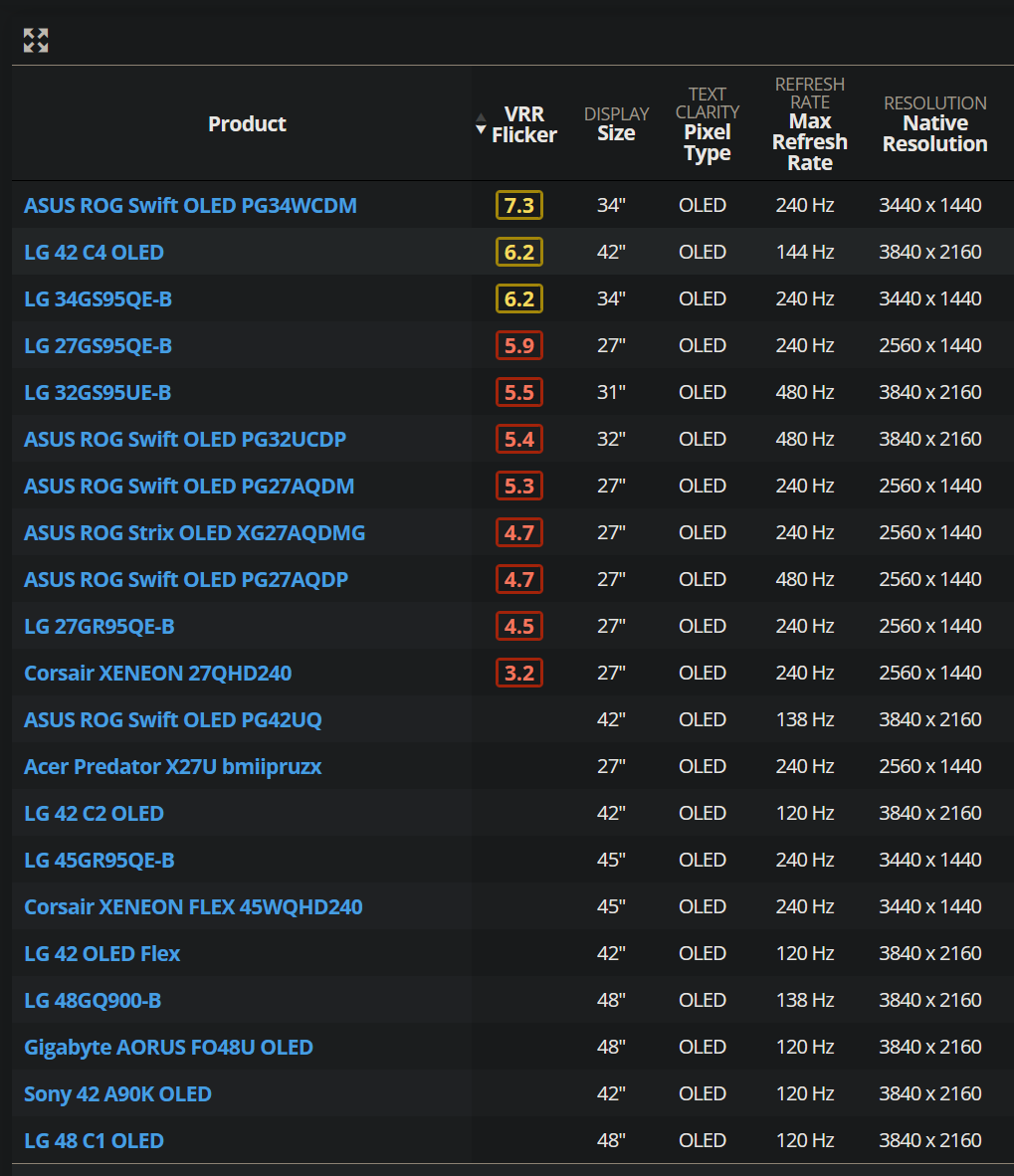Sort by Max Refresh Rate column header
1014x1176 pixels.
coord(810,123)
